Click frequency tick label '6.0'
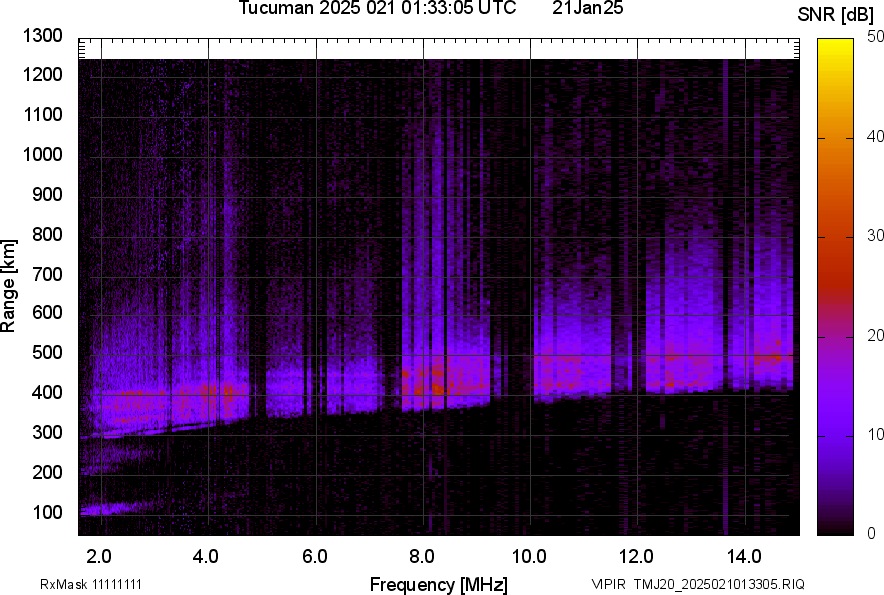The image size is (884, 595). tap(315, 557)
